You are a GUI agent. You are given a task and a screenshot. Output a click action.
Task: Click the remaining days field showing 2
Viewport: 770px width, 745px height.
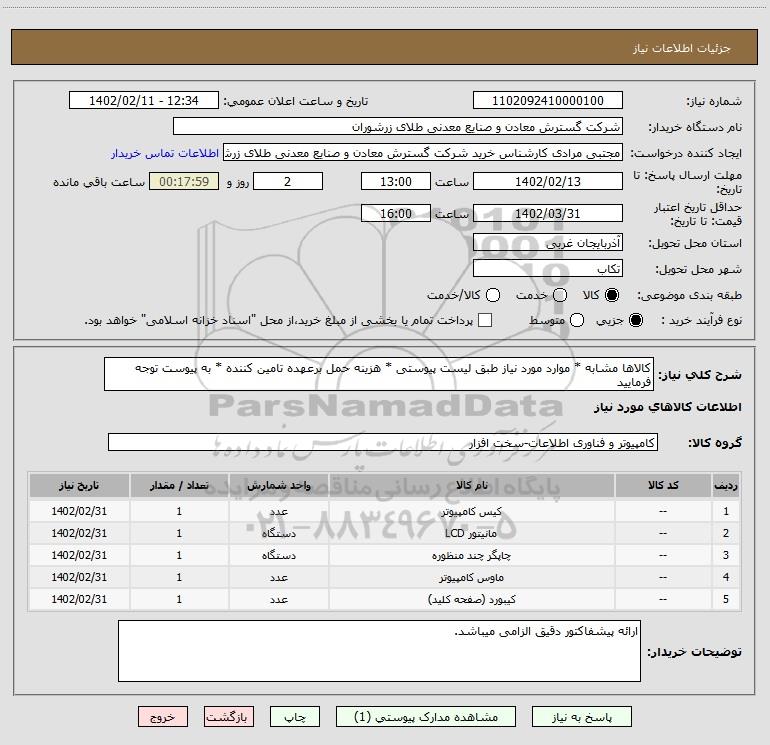[x=288, y=181]
